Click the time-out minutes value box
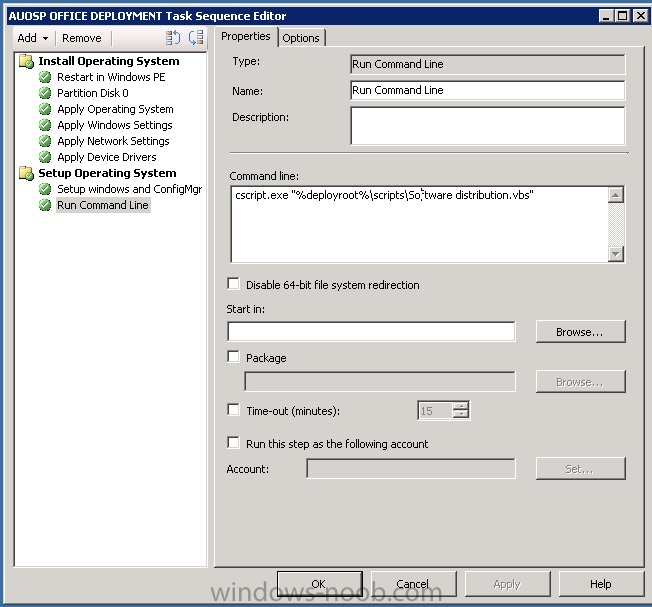The height and width of the screenshot is (607, 652). pos(435,411)
